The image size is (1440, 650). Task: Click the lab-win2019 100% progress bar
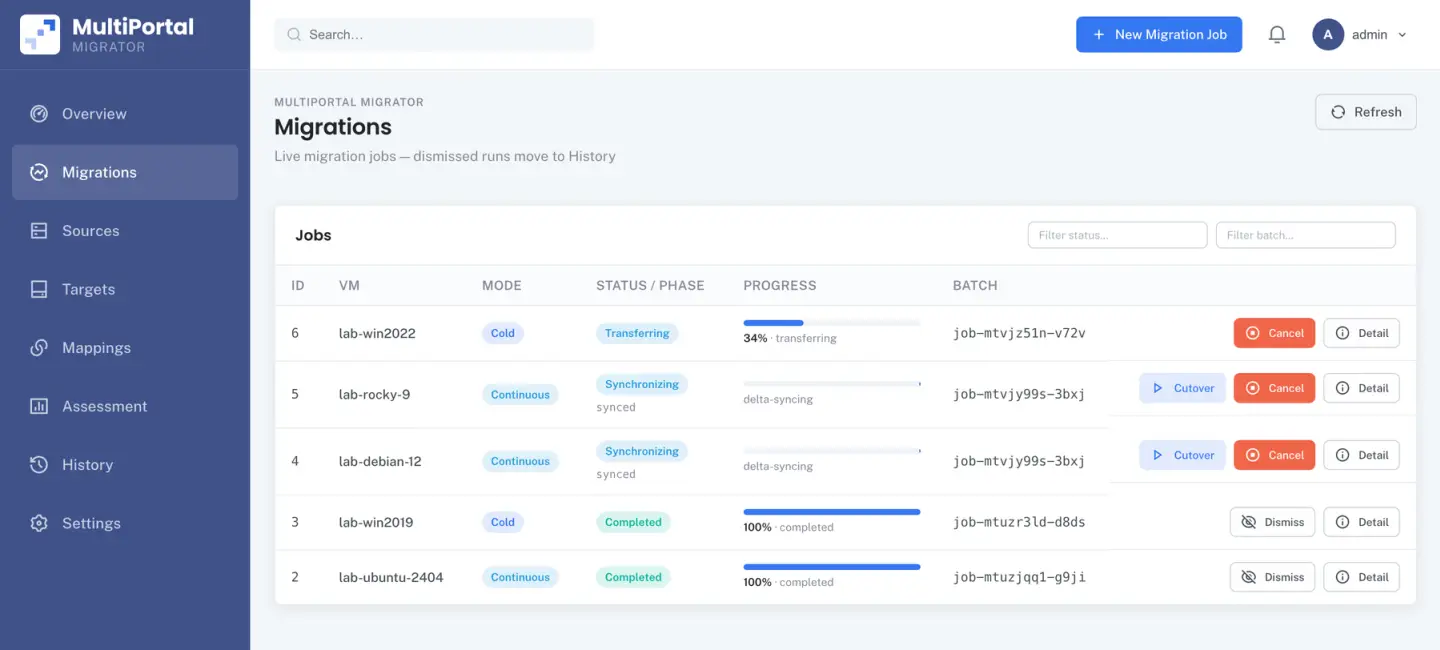coord(832,512)
